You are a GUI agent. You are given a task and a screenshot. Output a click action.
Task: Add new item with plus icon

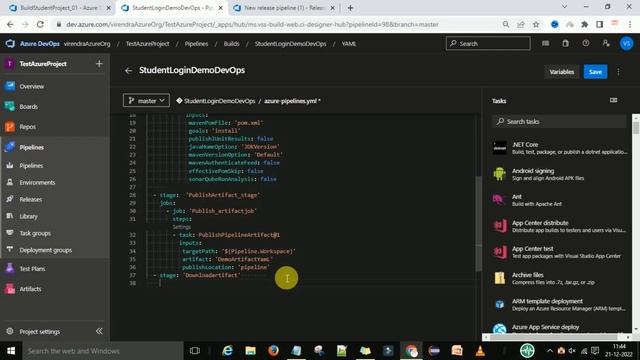(x=99, y=64)
